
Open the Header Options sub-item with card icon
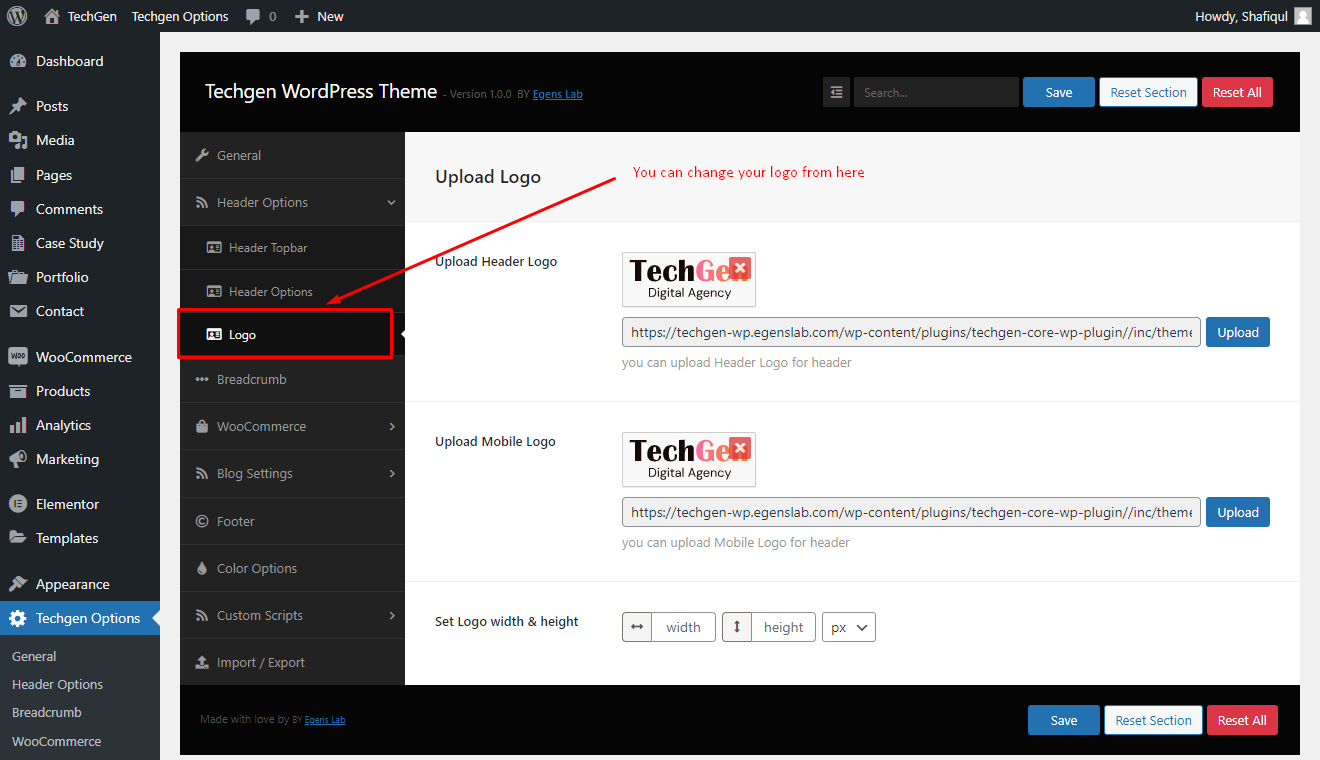292,291
